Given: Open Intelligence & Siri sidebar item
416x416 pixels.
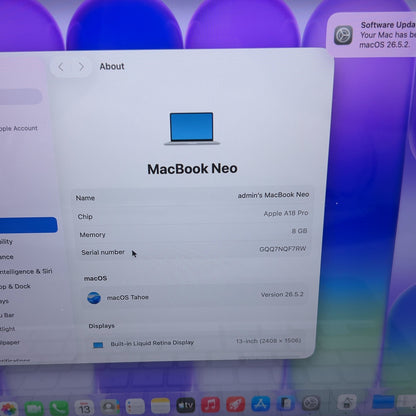Looking at the screenshot, I should click(x=26, y=272).
